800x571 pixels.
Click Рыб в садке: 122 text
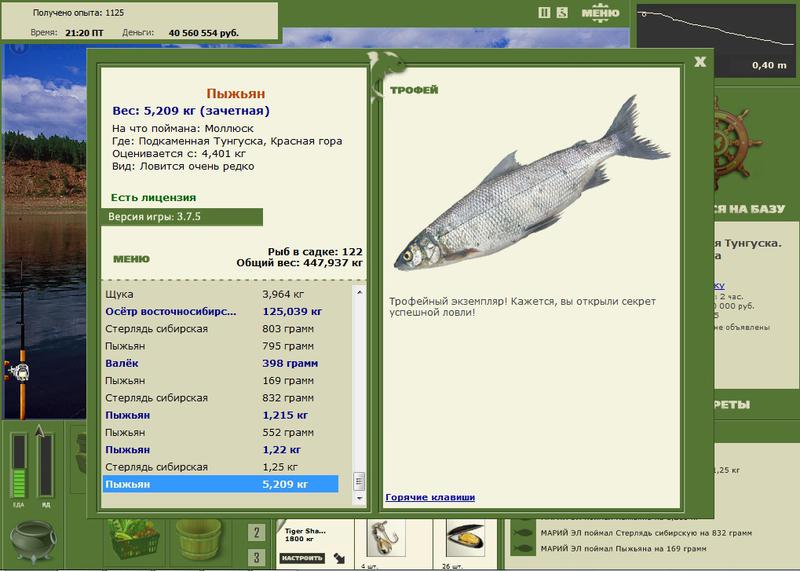pyautogui.click(x=315, y=252)
